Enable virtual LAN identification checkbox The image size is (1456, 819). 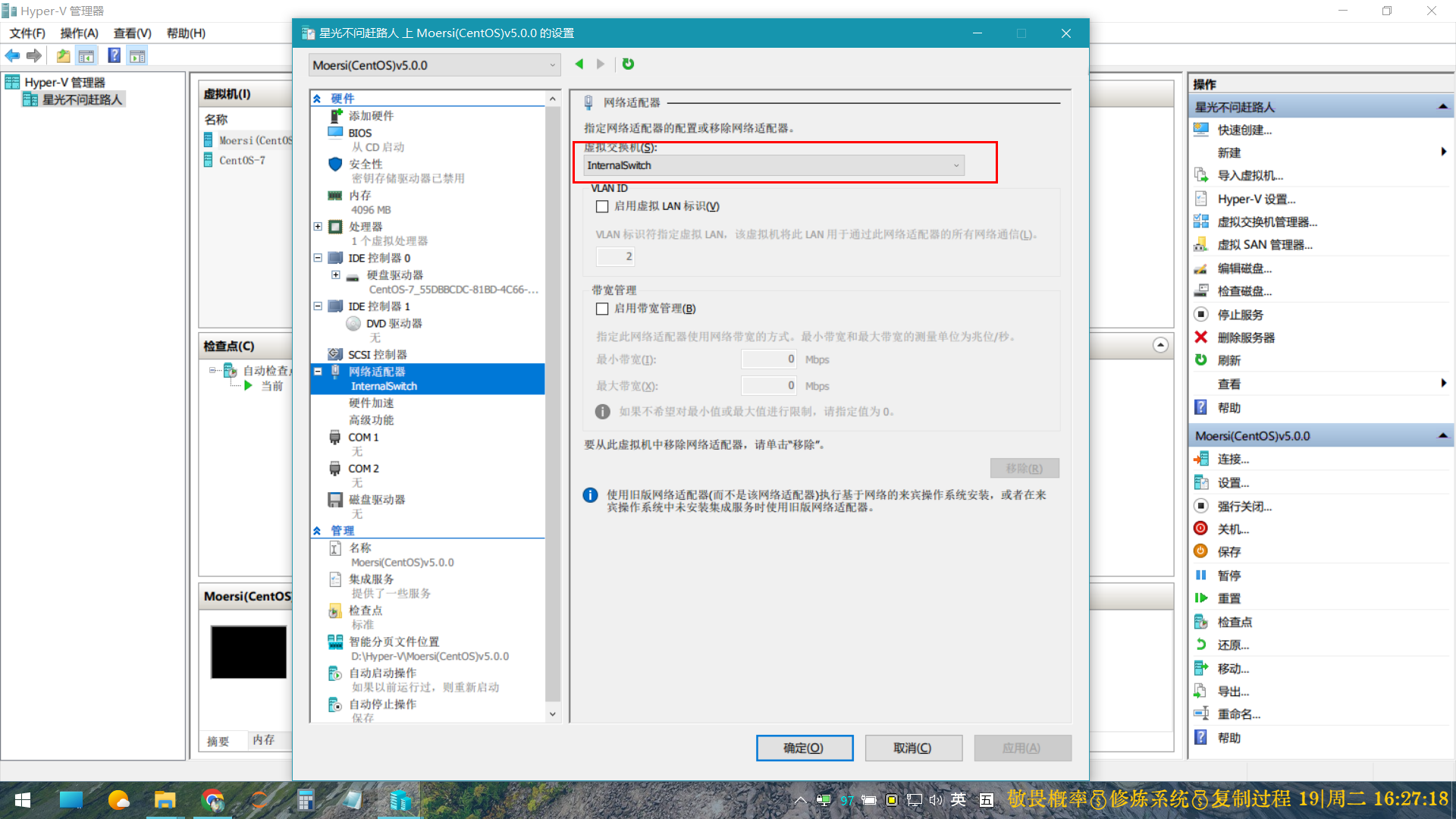pos(602,206)
